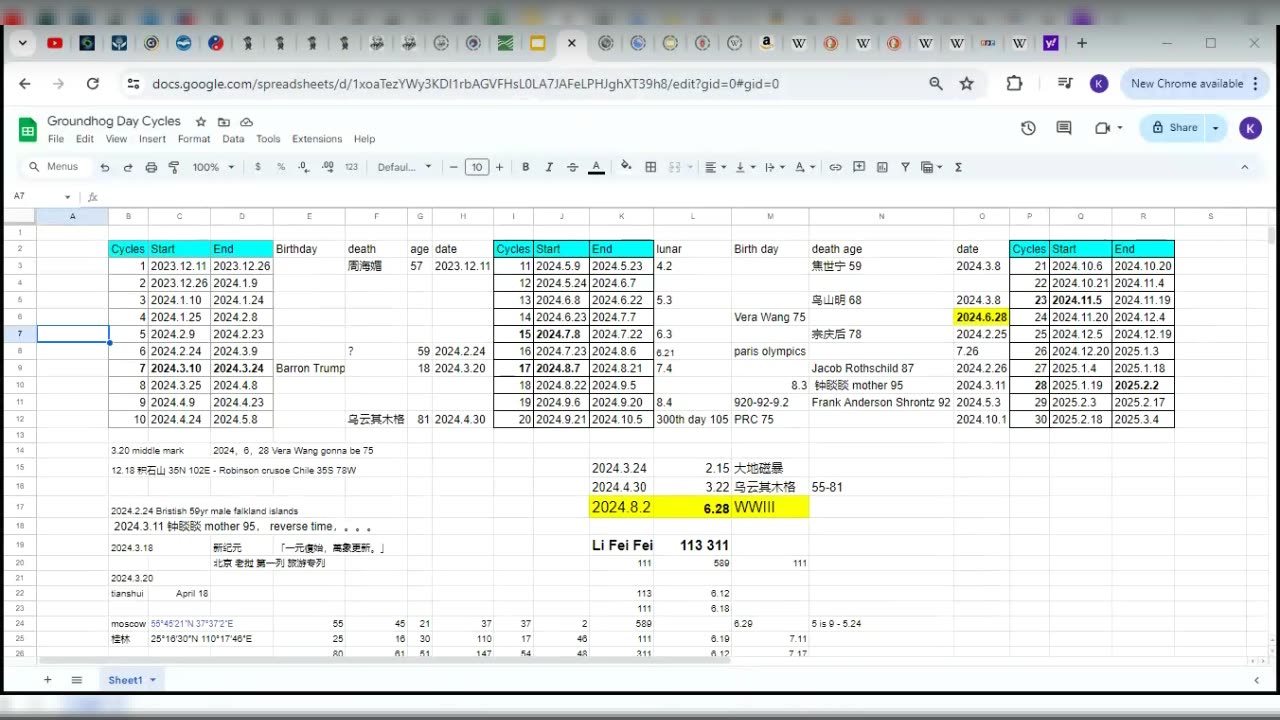1280x720 pixels.
Task: Collapse the toolbar header chevron
Action: (x=1245, y=167)
